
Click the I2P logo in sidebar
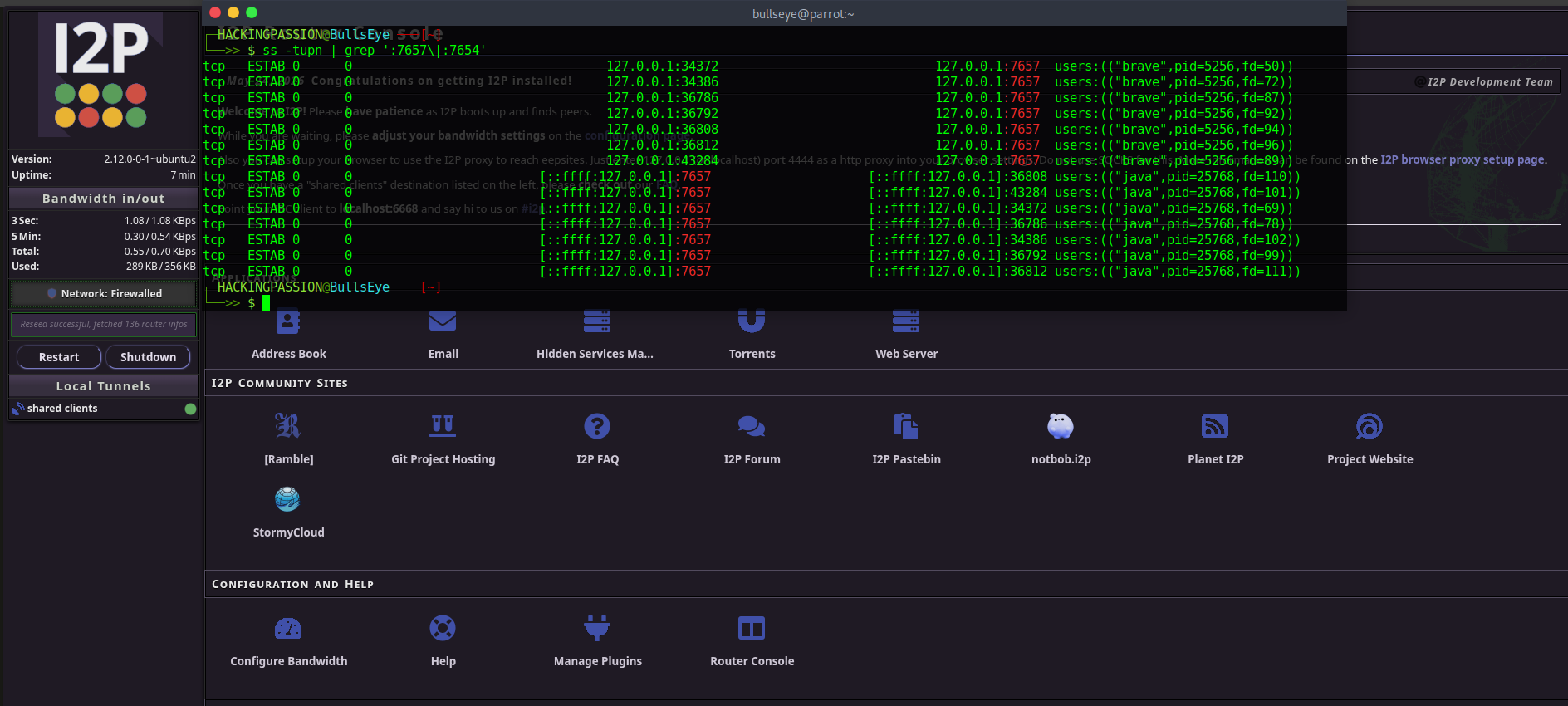click(101, 75)
